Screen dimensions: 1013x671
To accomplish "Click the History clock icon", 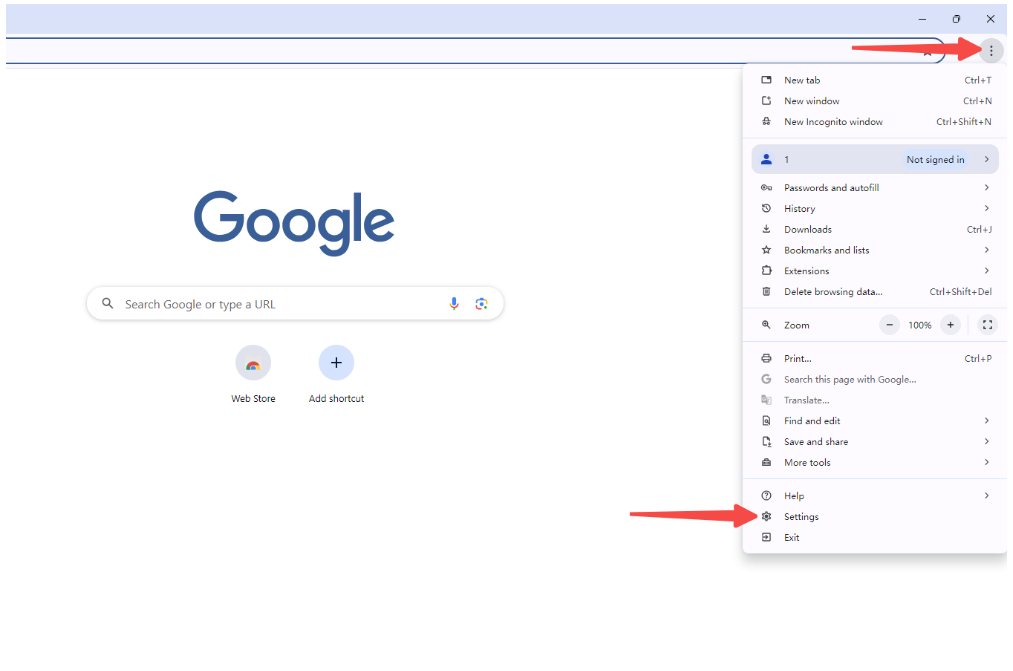I will point(766,208).
